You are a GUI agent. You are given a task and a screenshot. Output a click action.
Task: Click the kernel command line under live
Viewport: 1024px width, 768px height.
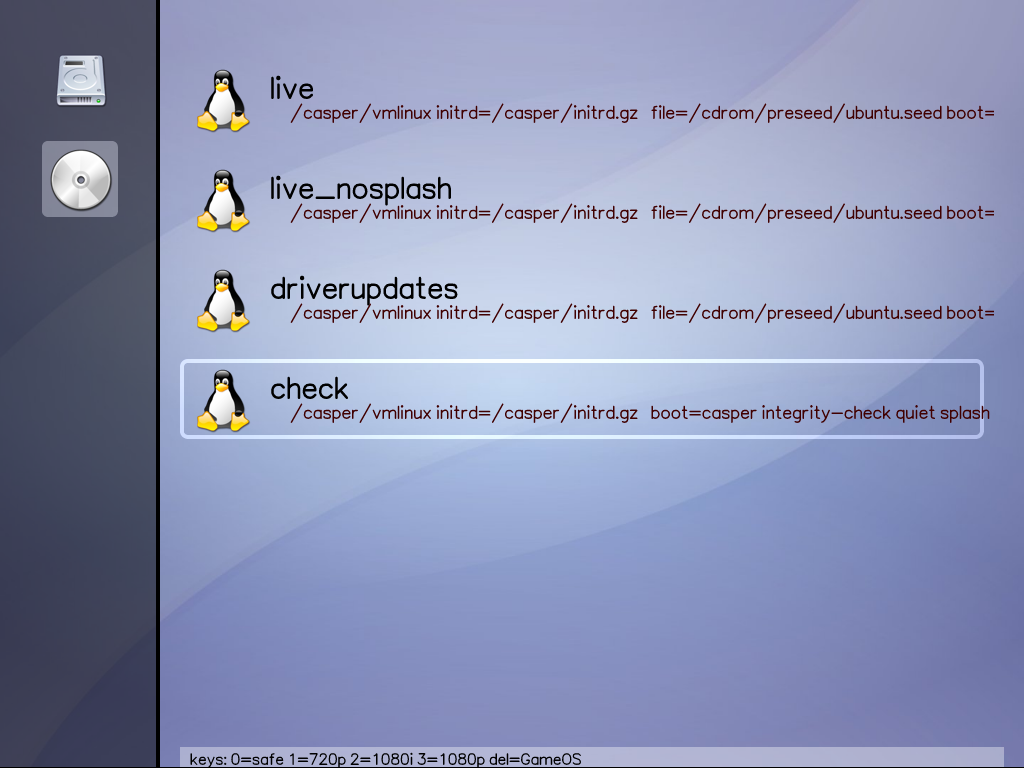(x=641, y=113)
